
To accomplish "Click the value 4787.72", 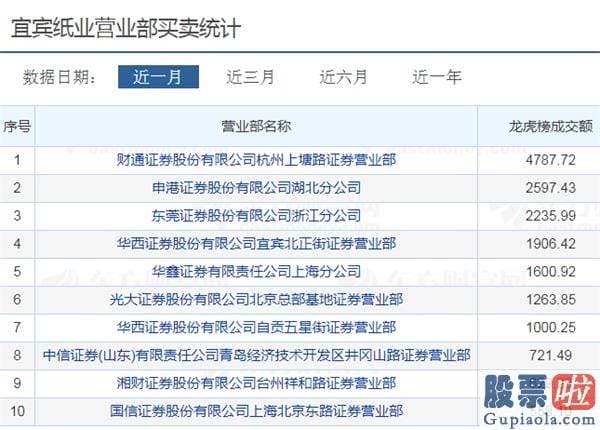I will point(551,160).
